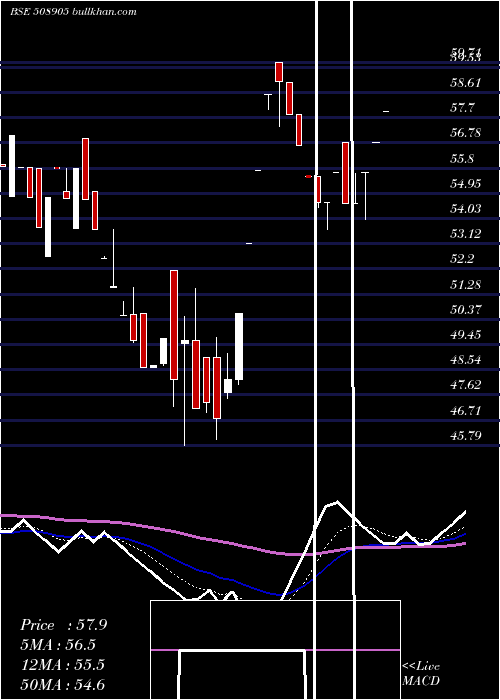The width and height of the screenshot is (500, 700).
Task: Click the 58.61 price axis label
Action: 466,83
